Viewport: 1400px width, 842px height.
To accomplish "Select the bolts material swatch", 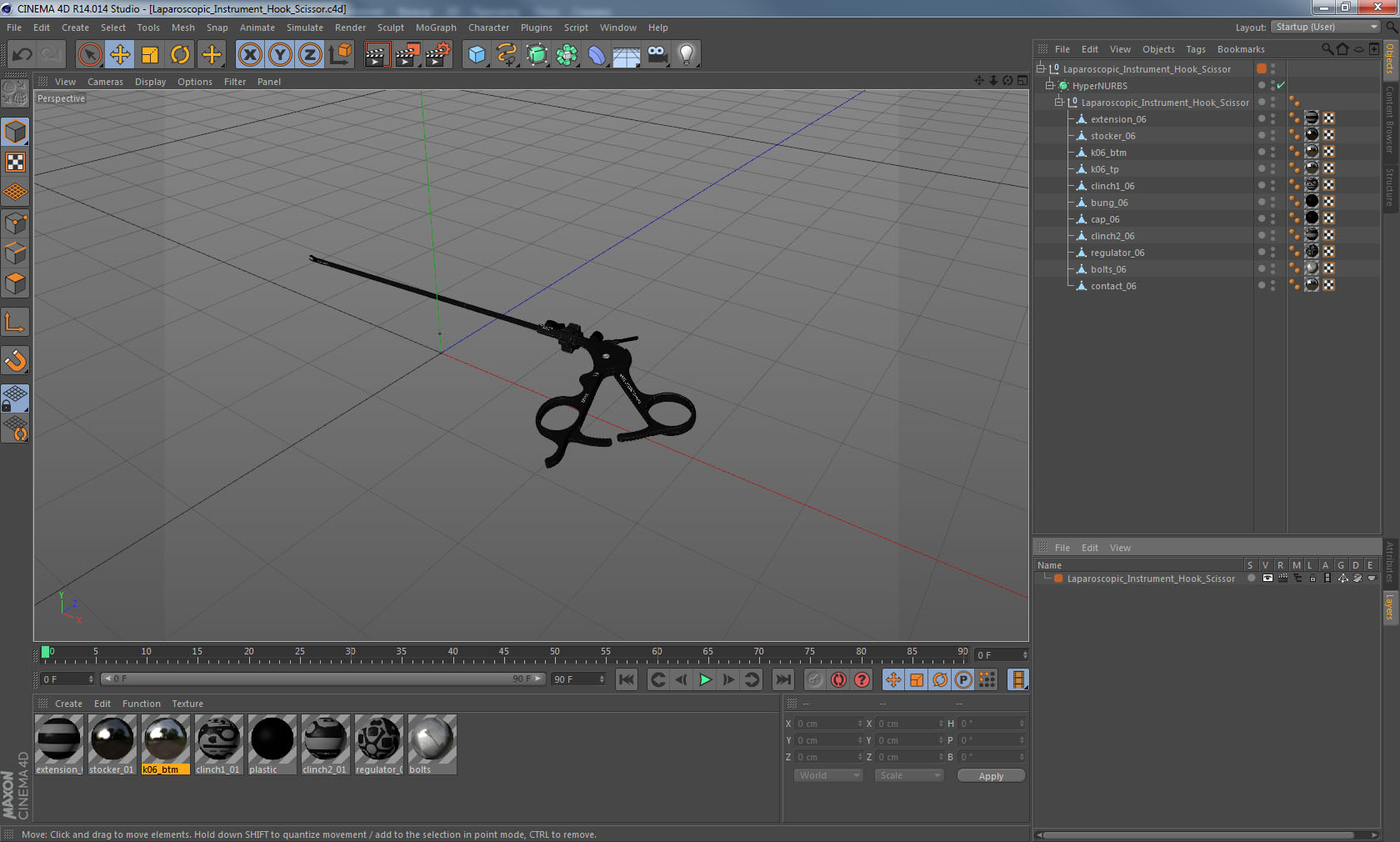I will pos(432,744).
